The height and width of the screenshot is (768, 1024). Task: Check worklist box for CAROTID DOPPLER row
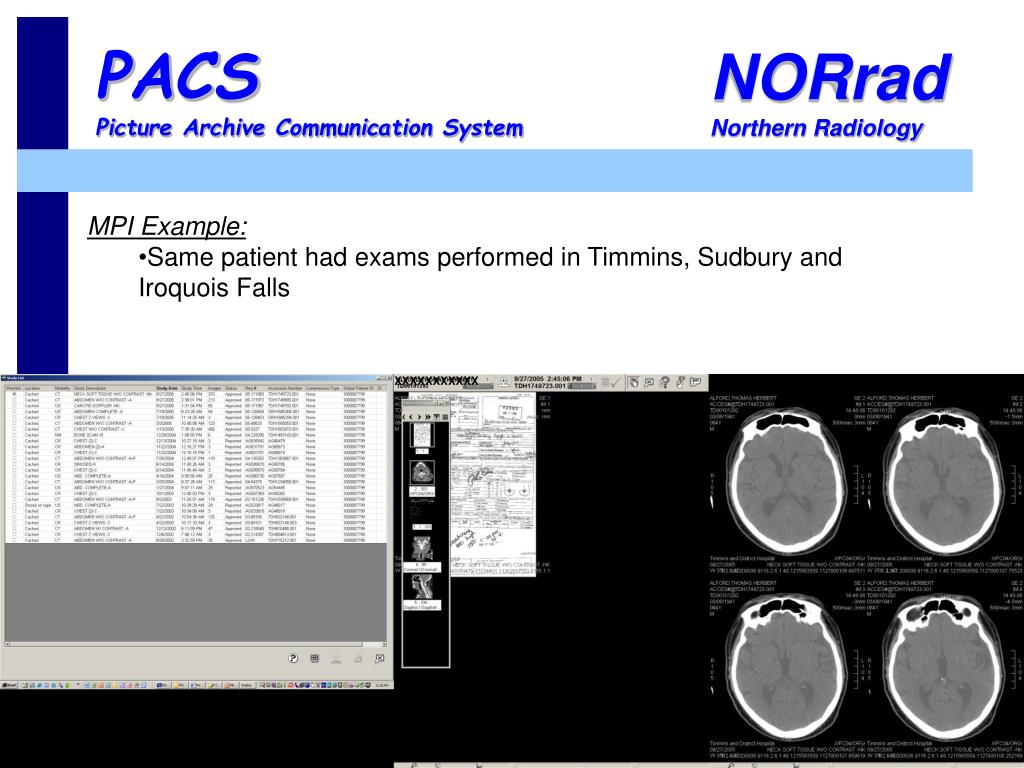pos(14,406)
